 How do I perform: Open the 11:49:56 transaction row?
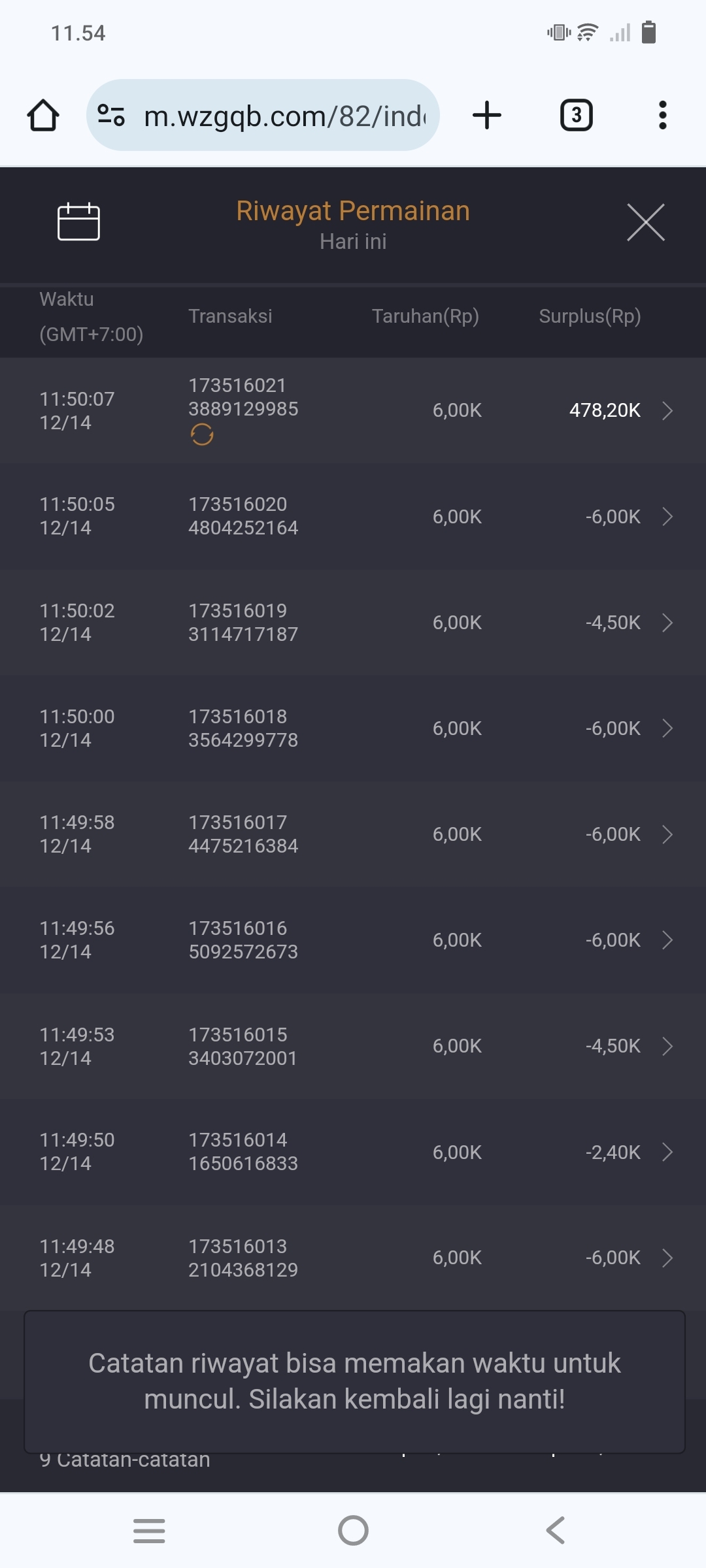353,940
